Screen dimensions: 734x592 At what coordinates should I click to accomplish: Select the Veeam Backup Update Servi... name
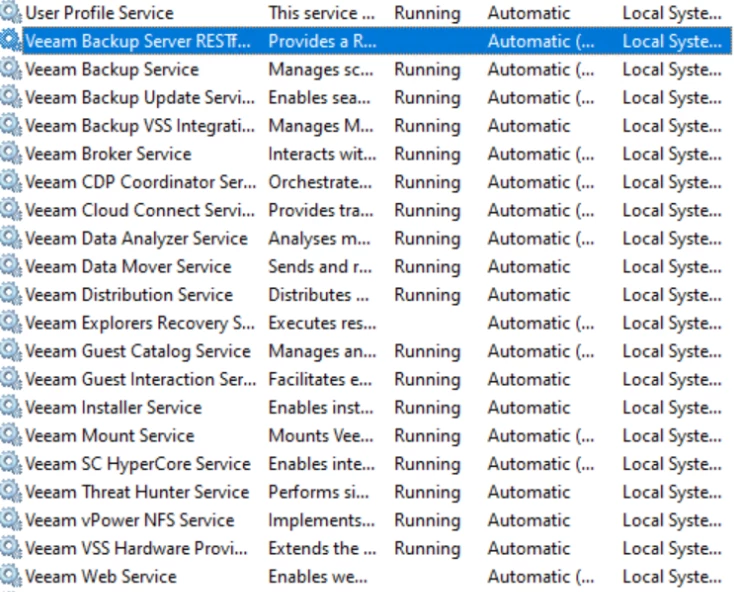[140, 97]
